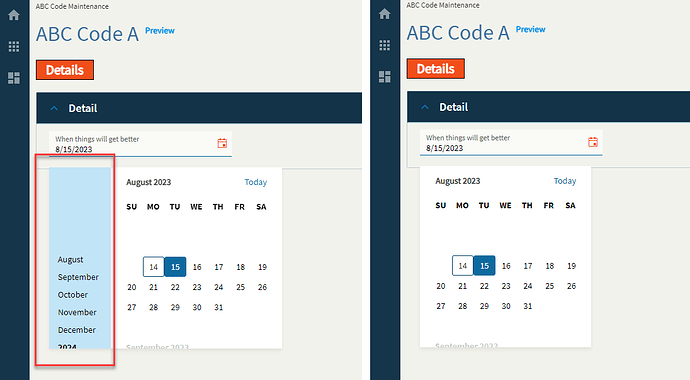The image size is (690, 380).
Task: Choose November from the month list
Action: click(77, 312)
